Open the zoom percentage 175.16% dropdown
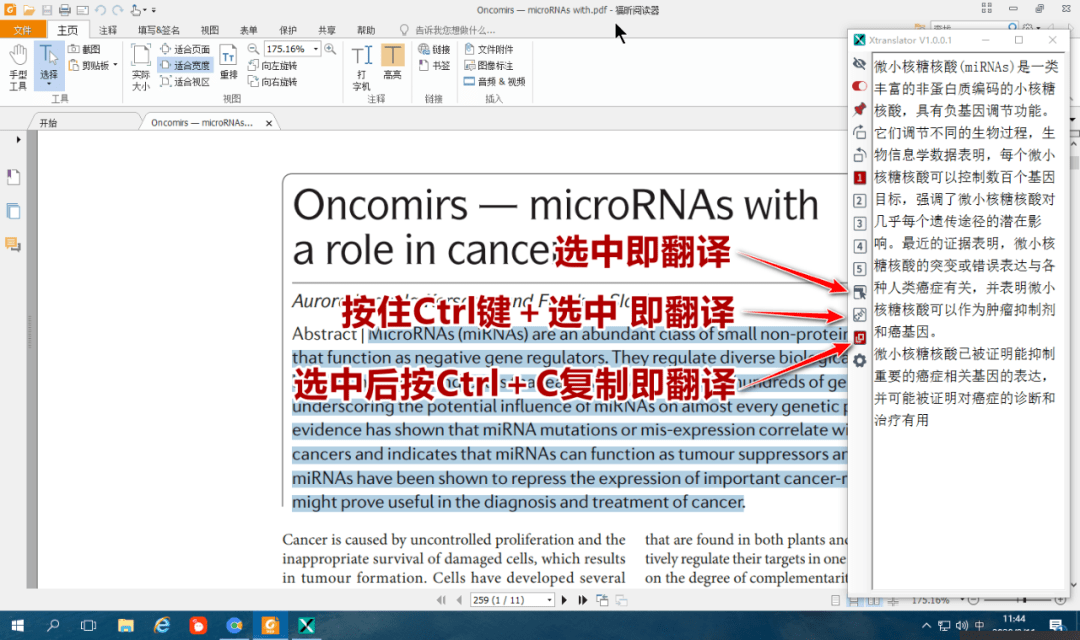The image size is (1080, 640). (x=316, y=49)
